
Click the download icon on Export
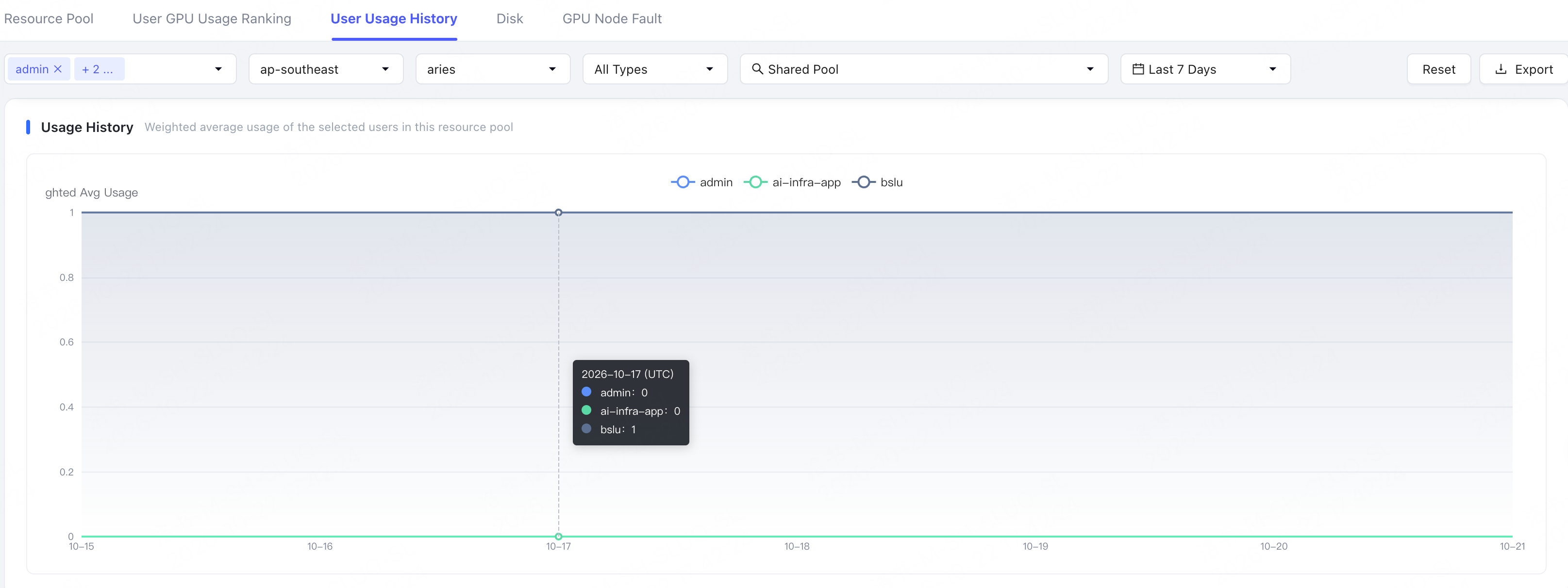tap(1501, 69)
